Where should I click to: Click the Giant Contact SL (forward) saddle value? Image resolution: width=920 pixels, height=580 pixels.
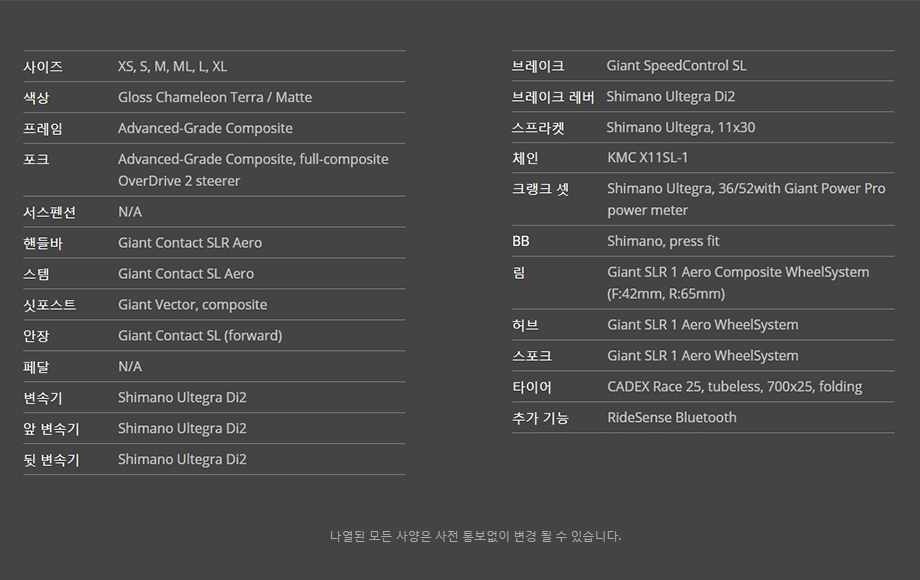click(200, 336)
